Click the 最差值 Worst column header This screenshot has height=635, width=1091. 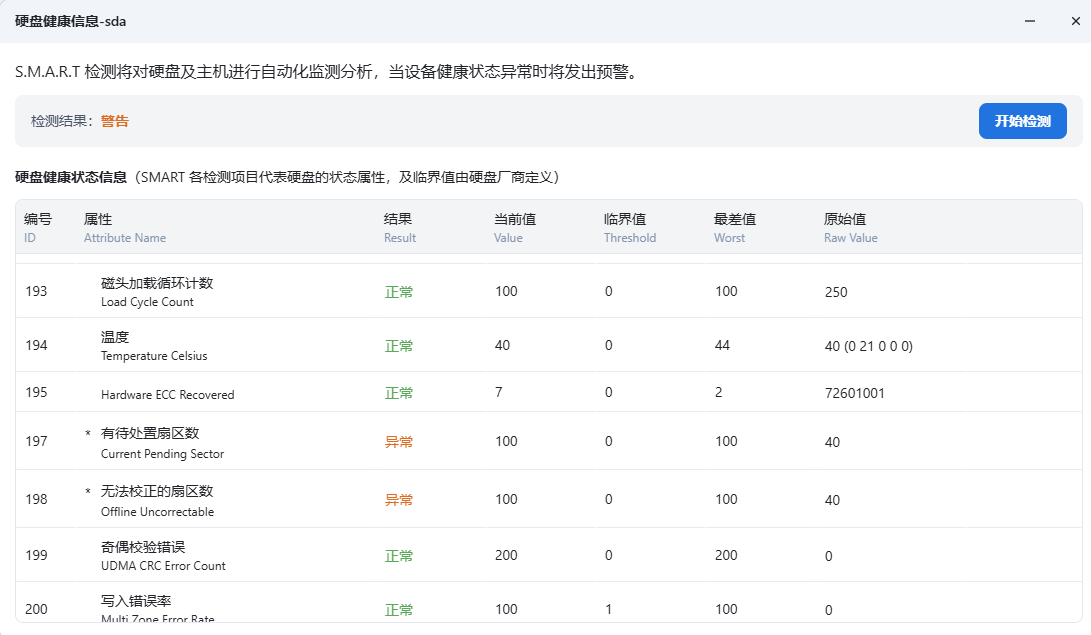[735, 227]
